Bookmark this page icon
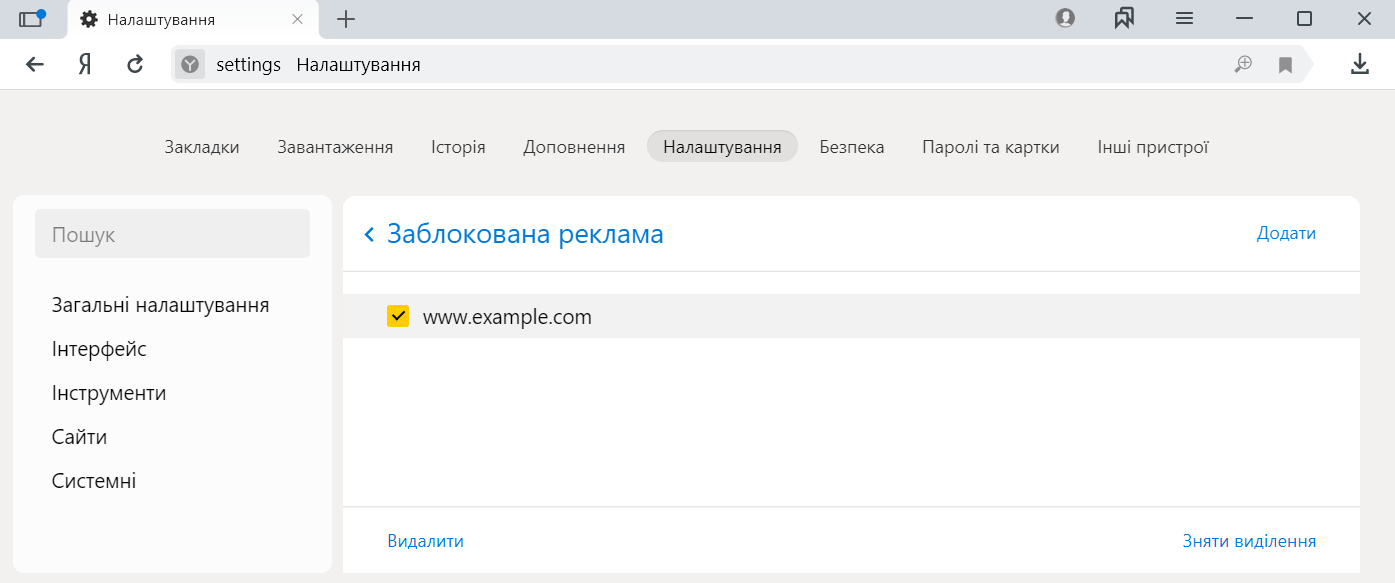Screen dimensions: 1395x583 click(1285, 65)
